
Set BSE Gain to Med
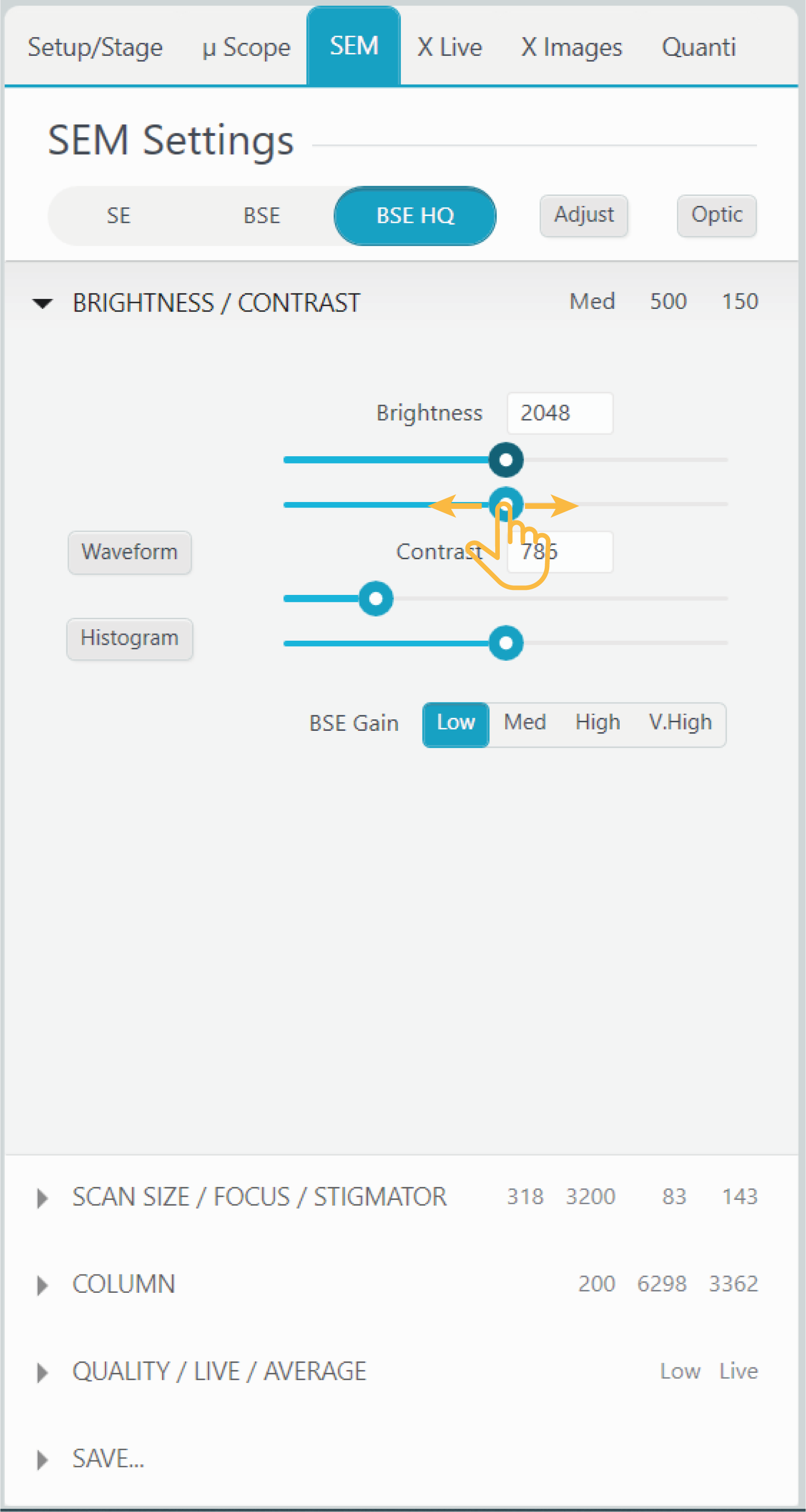tap(525, 723)
